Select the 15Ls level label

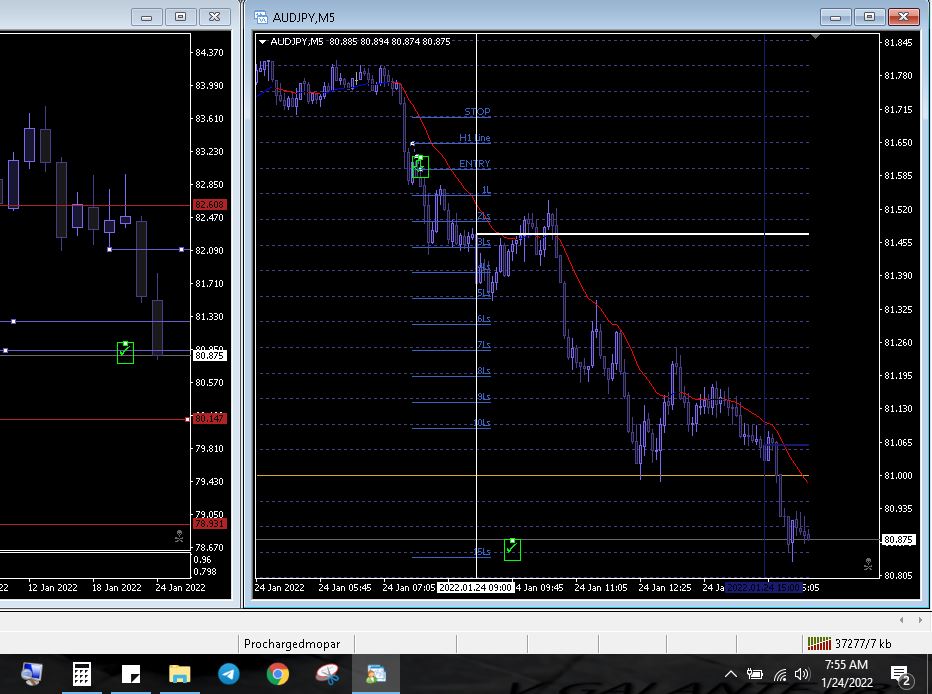[x=481, y=552]
